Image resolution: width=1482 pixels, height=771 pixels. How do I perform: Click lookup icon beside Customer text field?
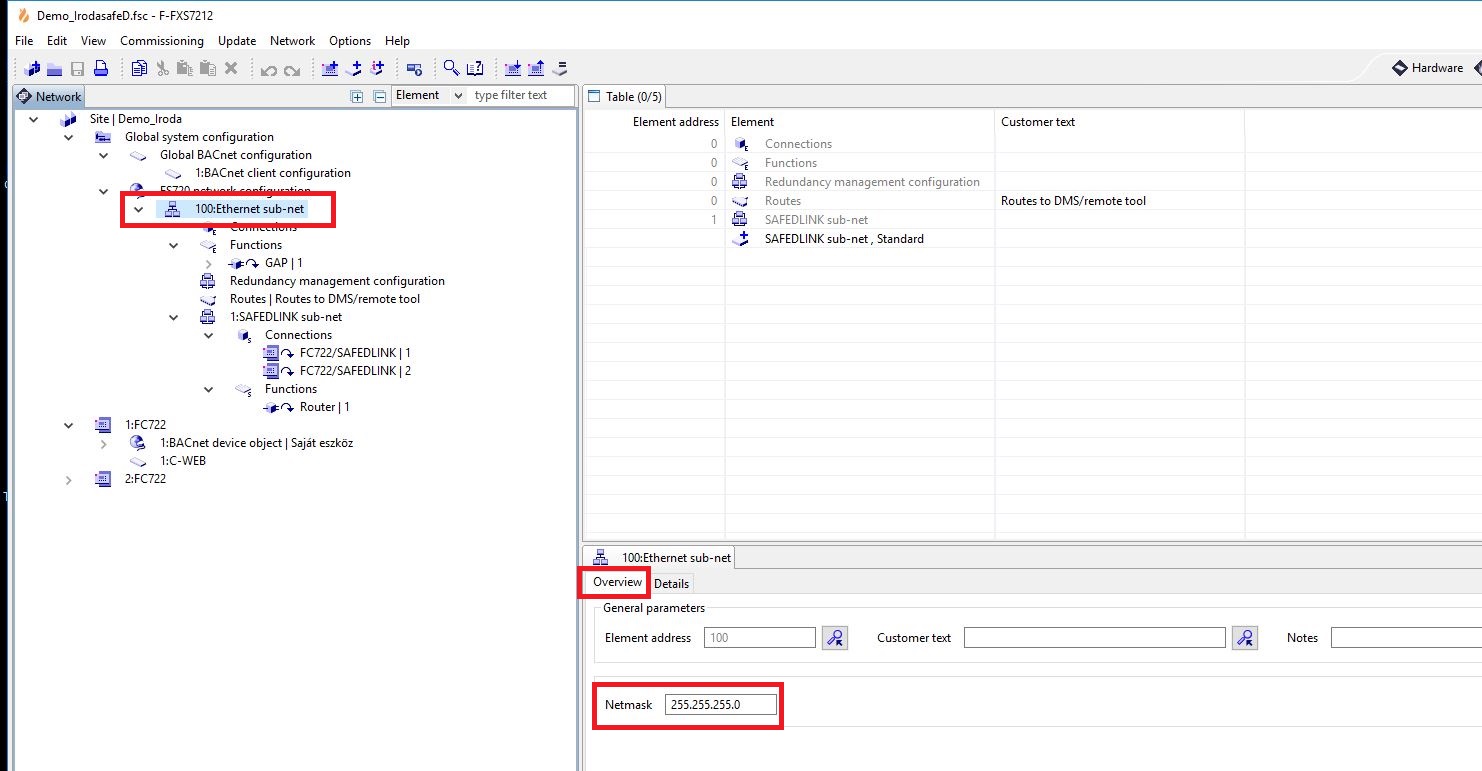point(1244,638)
